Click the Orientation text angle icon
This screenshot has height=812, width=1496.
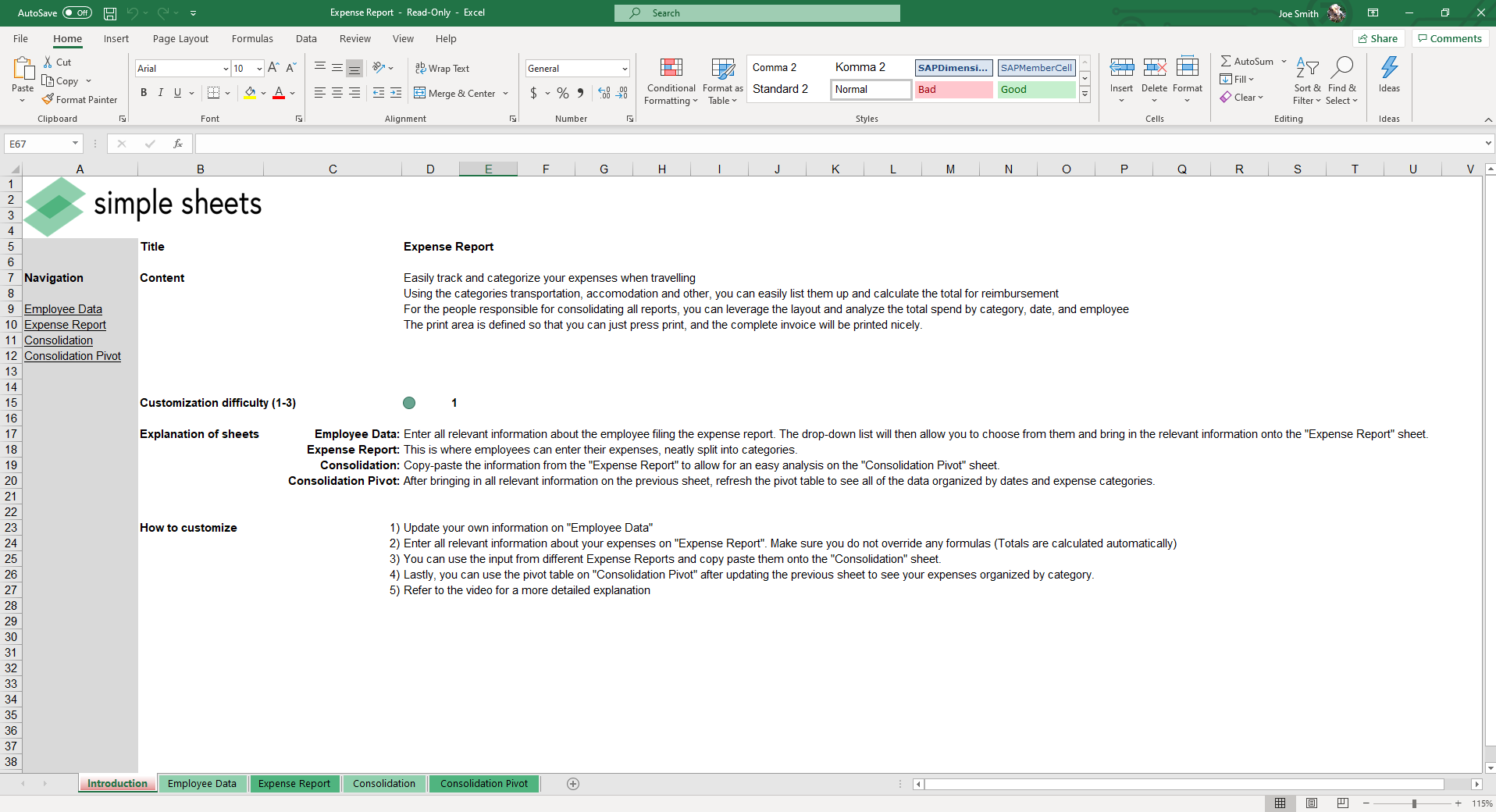coord(379,68)
